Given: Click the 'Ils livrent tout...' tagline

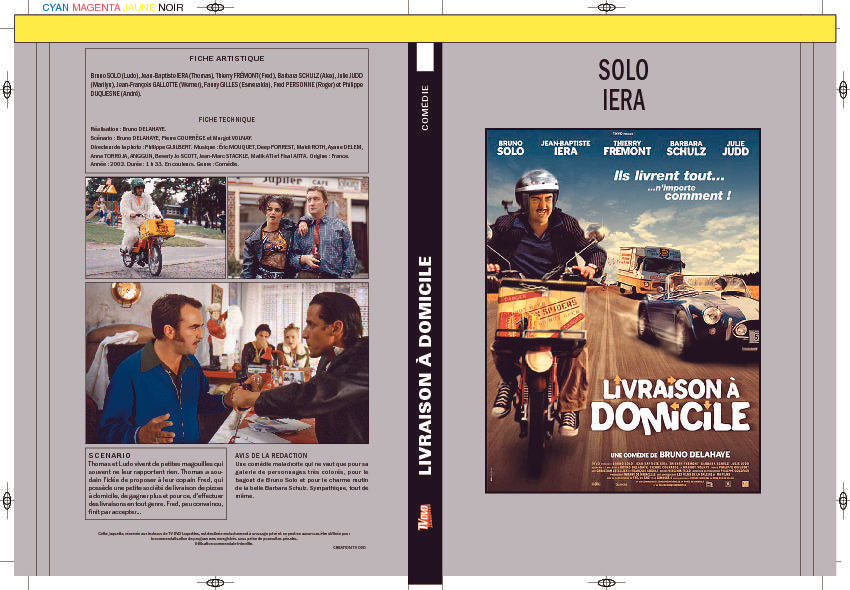Looking at the screenshot, I should pyautogui.click(x=669, y=176).
